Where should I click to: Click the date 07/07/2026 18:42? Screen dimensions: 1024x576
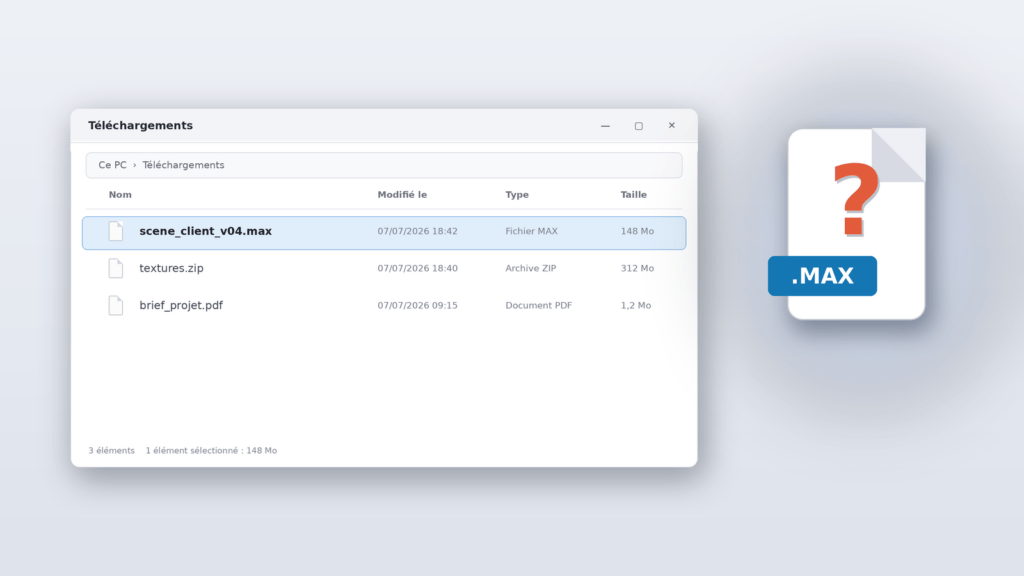[x=417, y=231]
